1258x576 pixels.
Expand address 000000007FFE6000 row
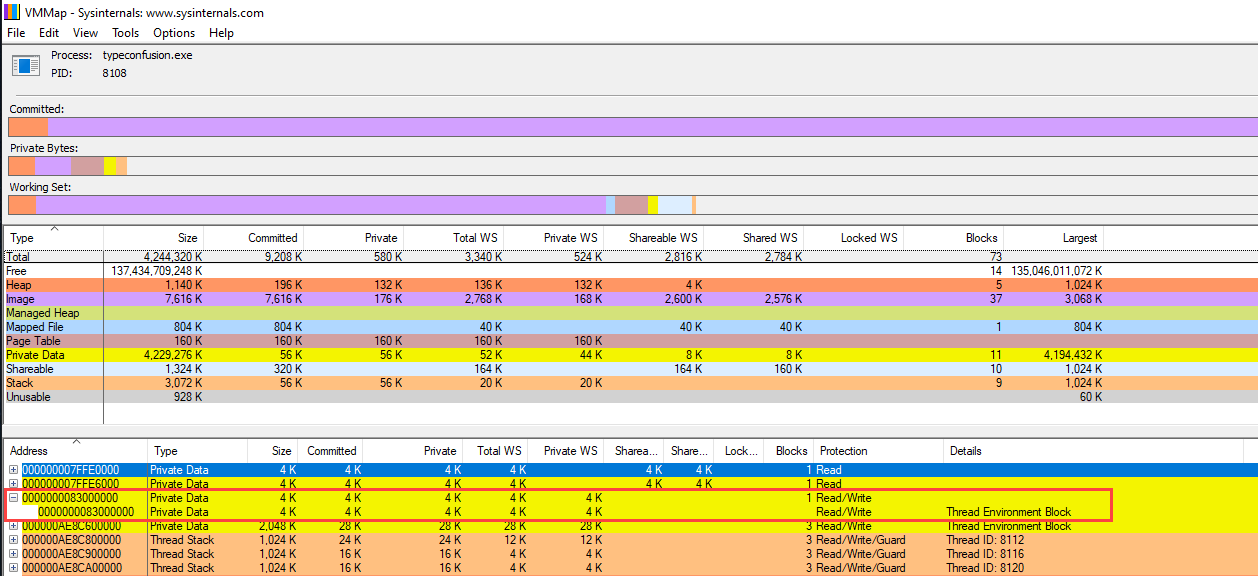[x=14, y=484]
